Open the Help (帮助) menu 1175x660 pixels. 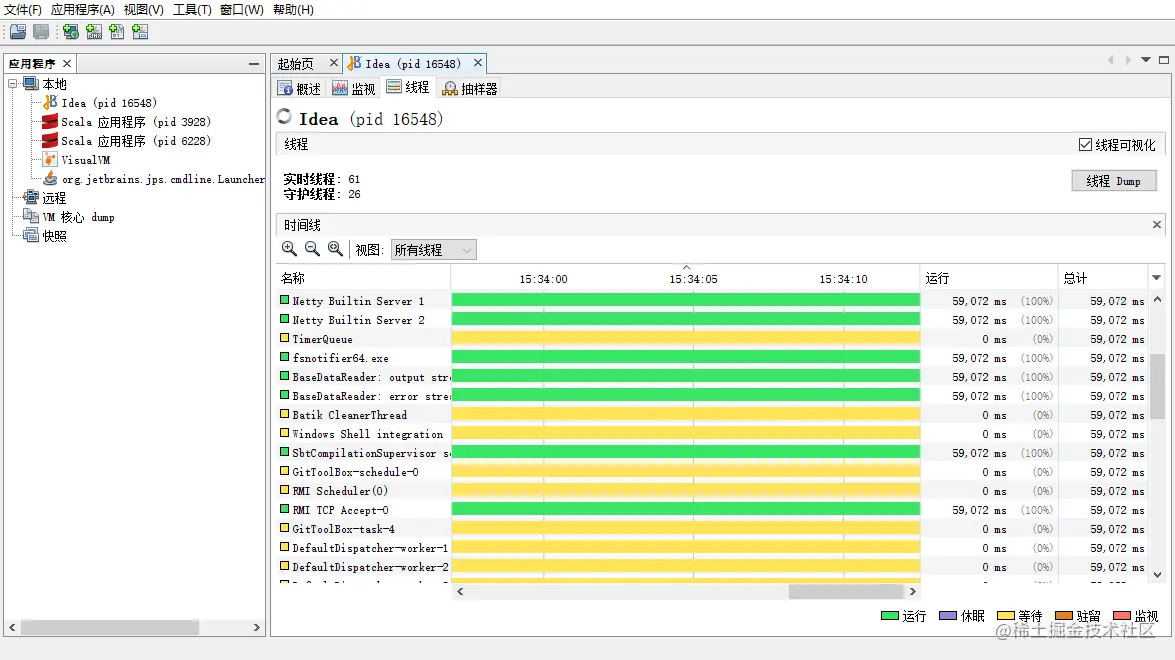click(x=293, y=10)
